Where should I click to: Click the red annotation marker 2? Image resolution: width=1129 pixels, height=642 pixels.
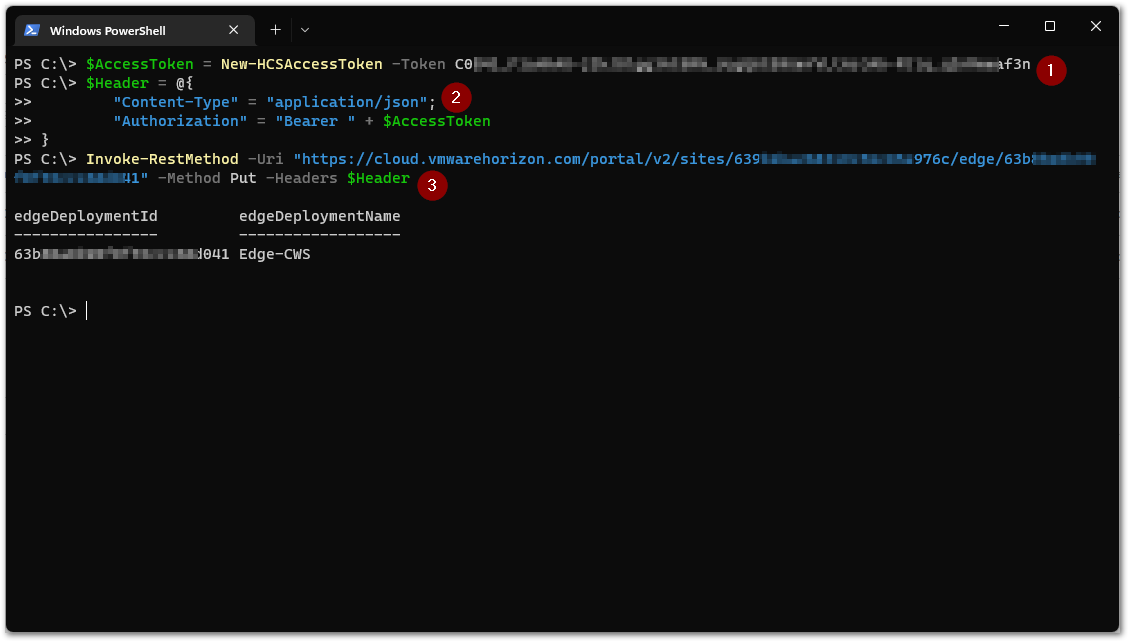[456, 97]
